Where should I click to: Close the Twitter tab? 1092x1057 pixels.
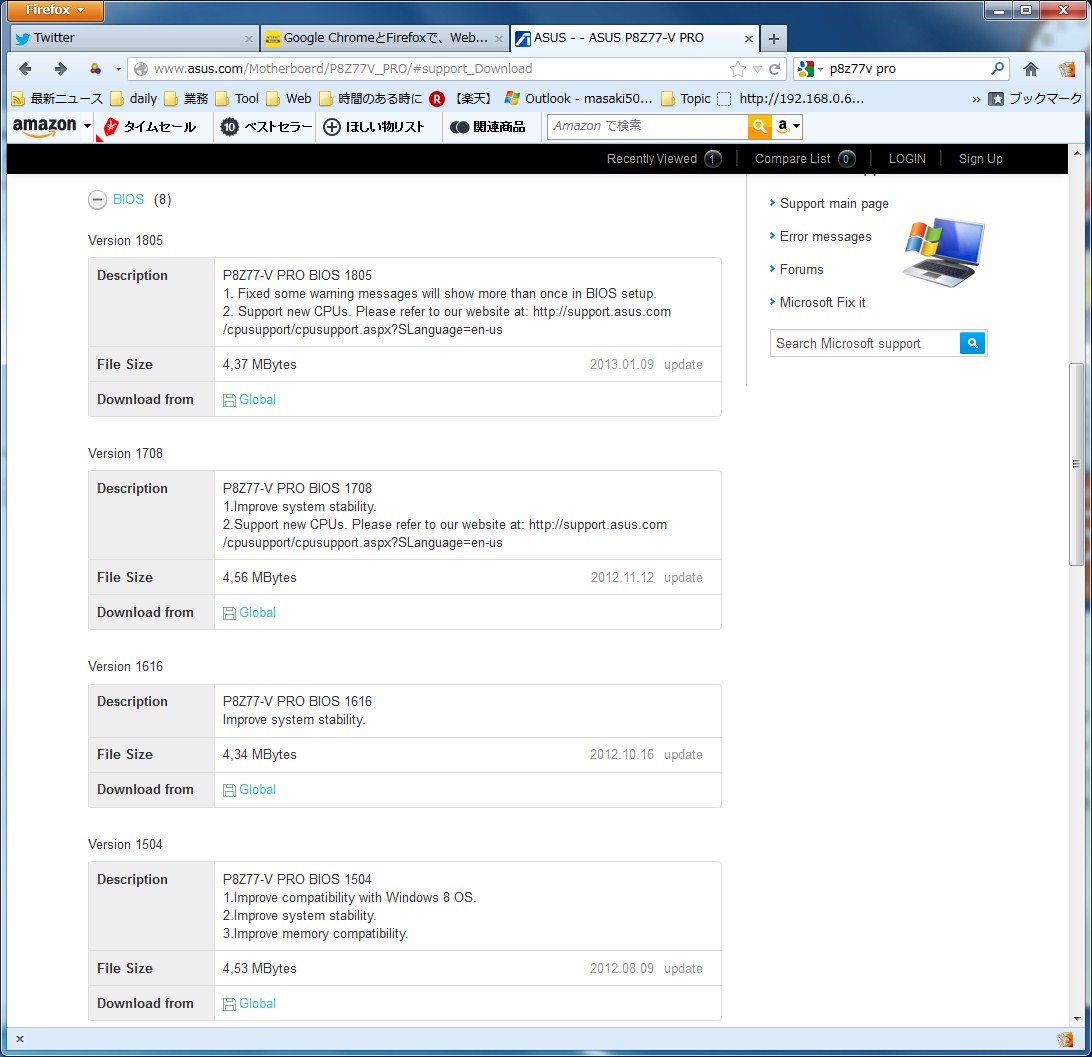(249, 38)
